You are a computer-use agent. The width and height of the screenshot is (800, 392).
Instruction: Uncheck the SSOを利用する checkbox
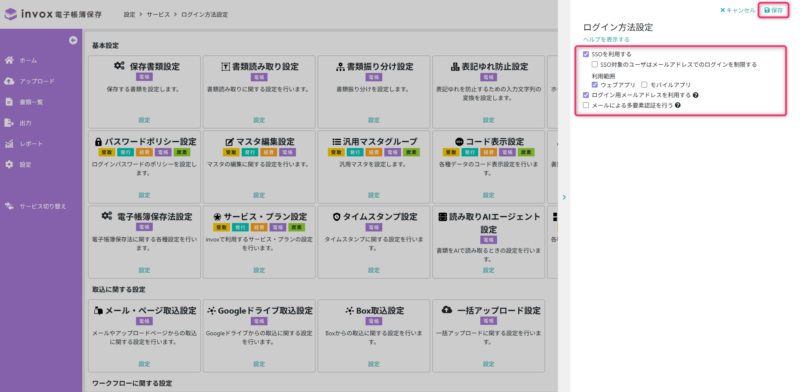[x=586, y=54]
